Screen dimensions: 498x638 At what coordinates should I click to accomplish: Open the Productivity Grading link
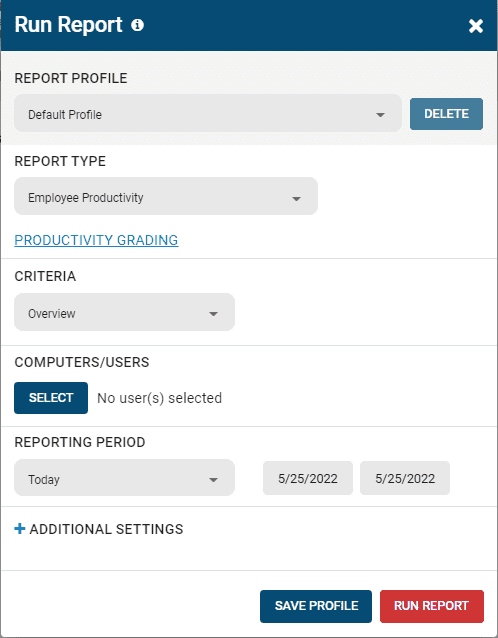tap(96, 240)
